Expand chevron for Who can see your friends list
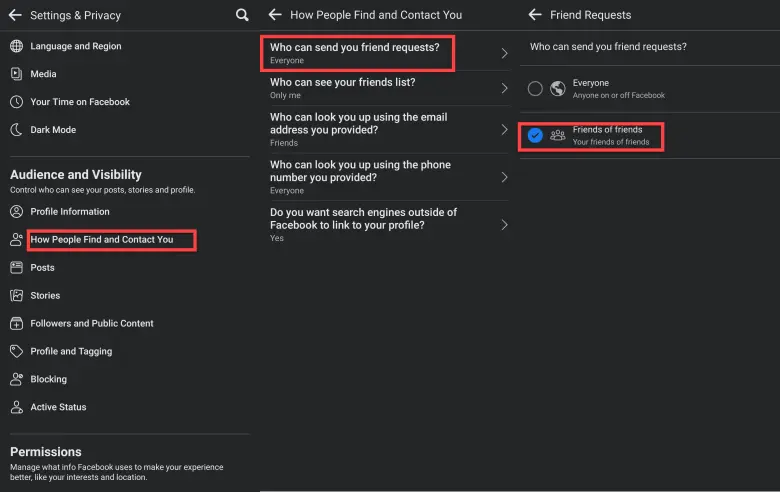 click(504, 88)
